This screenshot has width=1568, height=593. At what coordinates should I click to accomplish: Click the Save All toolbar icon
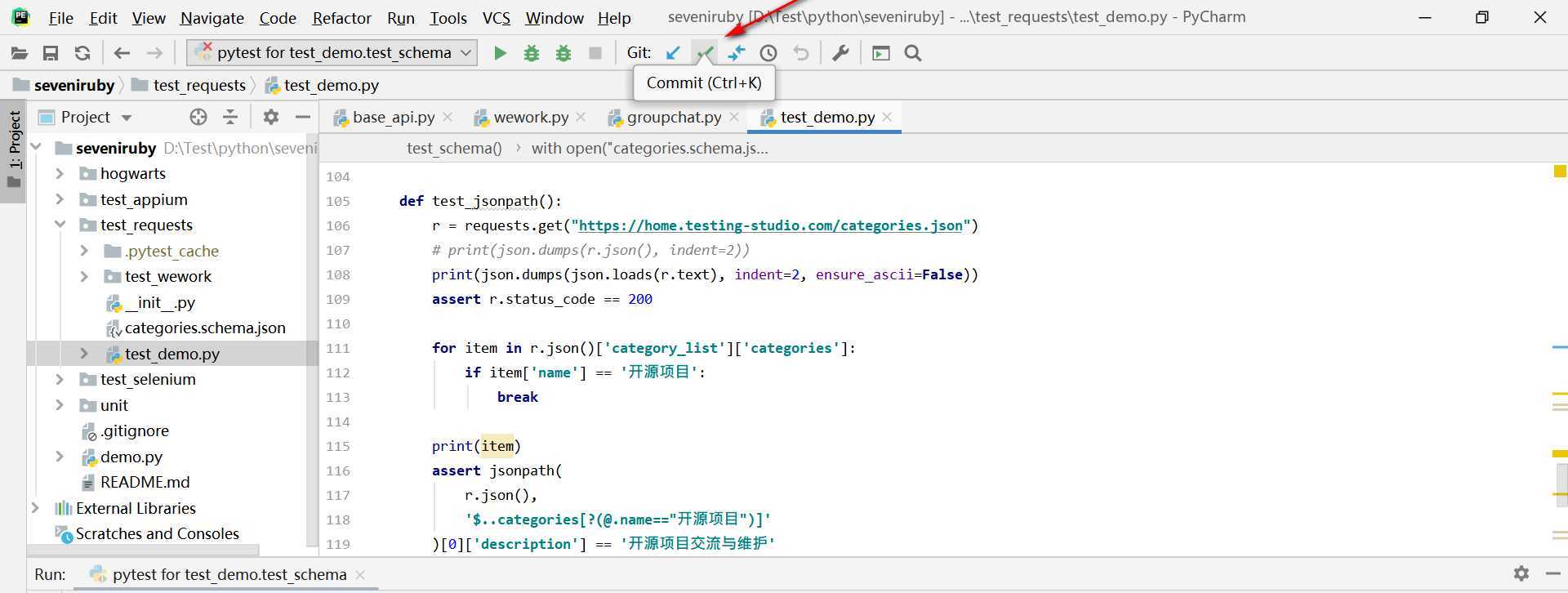click(51, 53)
